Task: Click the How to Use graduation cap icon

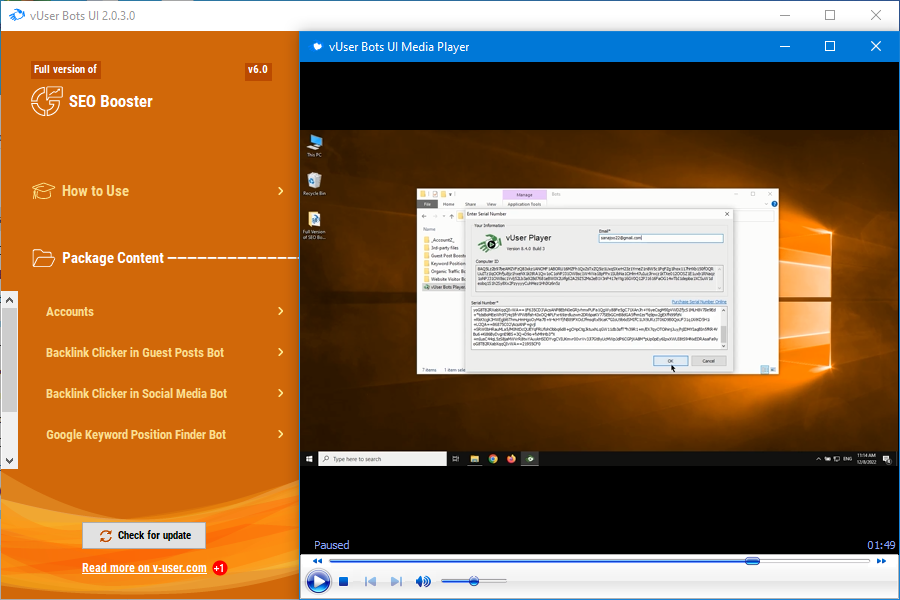Action: (43, 191)
